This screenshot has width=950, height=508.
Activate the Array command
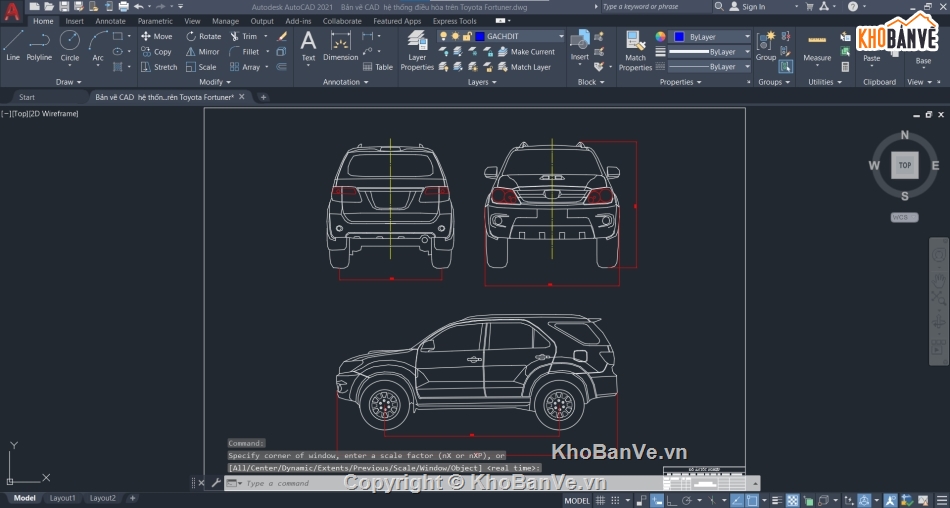(x=245, y=67)
